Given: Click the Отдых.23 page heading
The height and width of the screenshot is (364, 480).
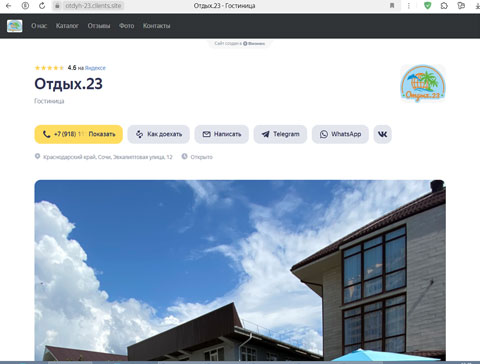Looking at the screenshot, I should [68, 84].
